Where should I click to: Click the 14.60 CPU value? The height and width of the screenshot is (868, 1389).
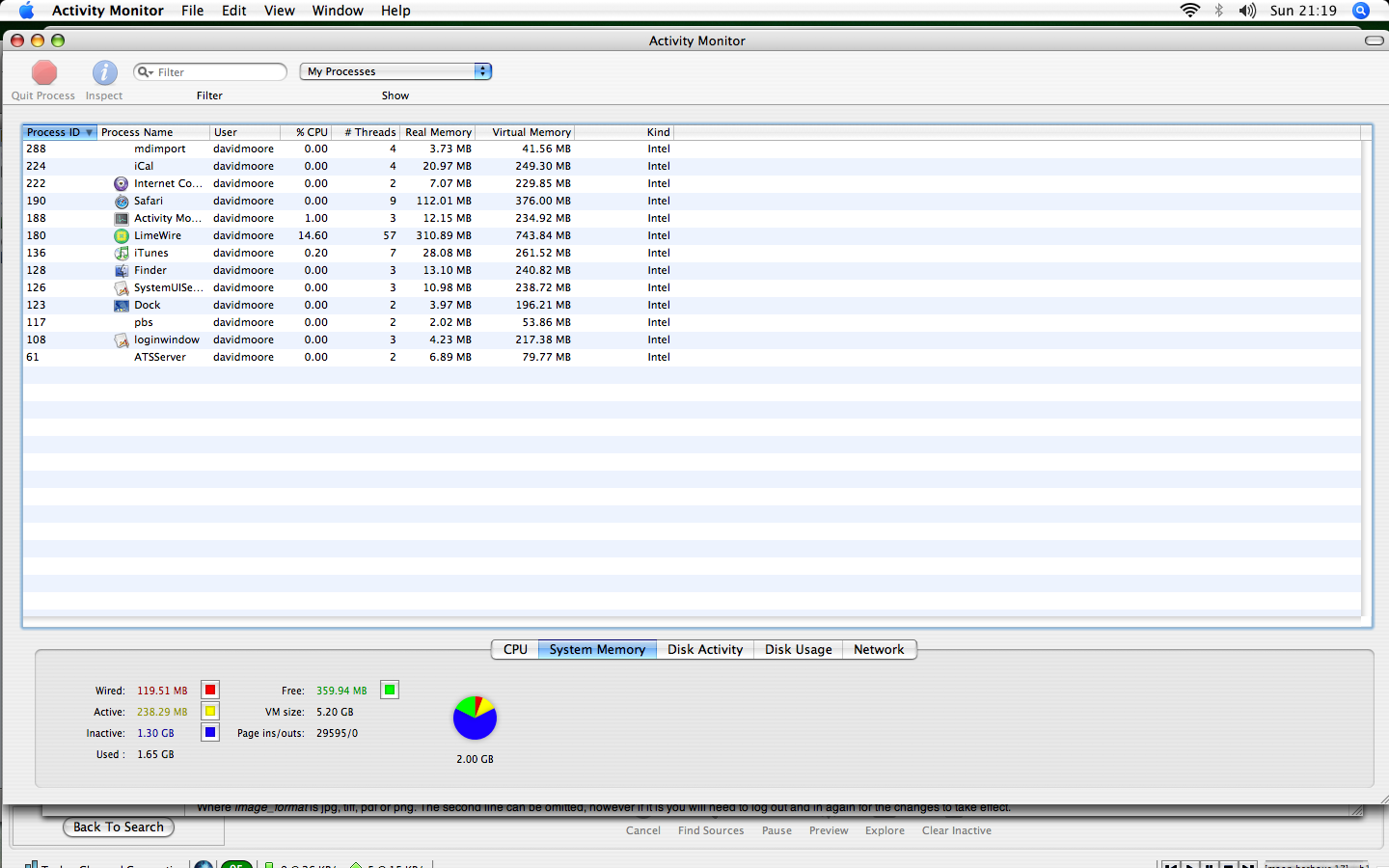click(313, 235)
